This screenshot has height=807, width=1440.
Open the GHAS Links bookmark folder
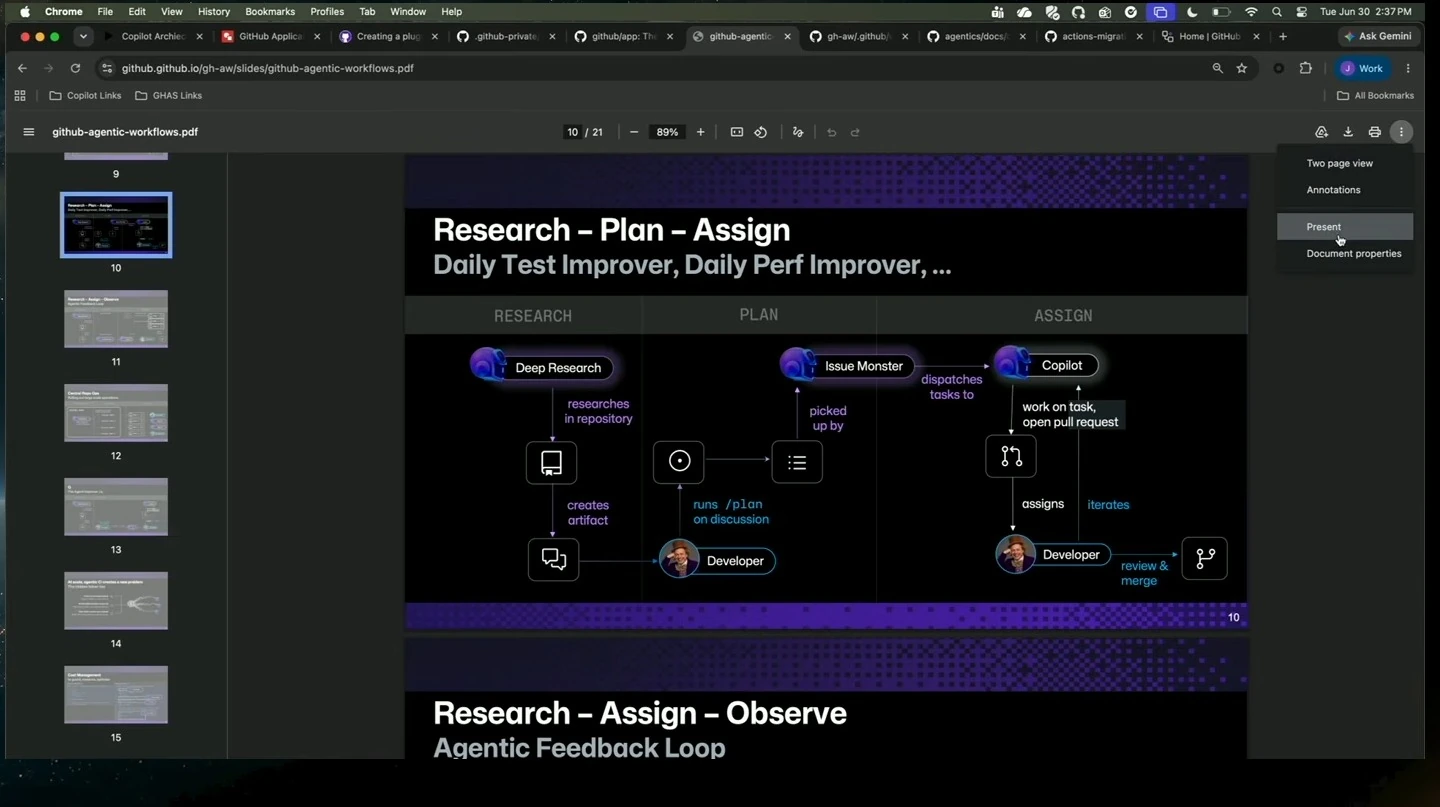(x=169, y=96)
